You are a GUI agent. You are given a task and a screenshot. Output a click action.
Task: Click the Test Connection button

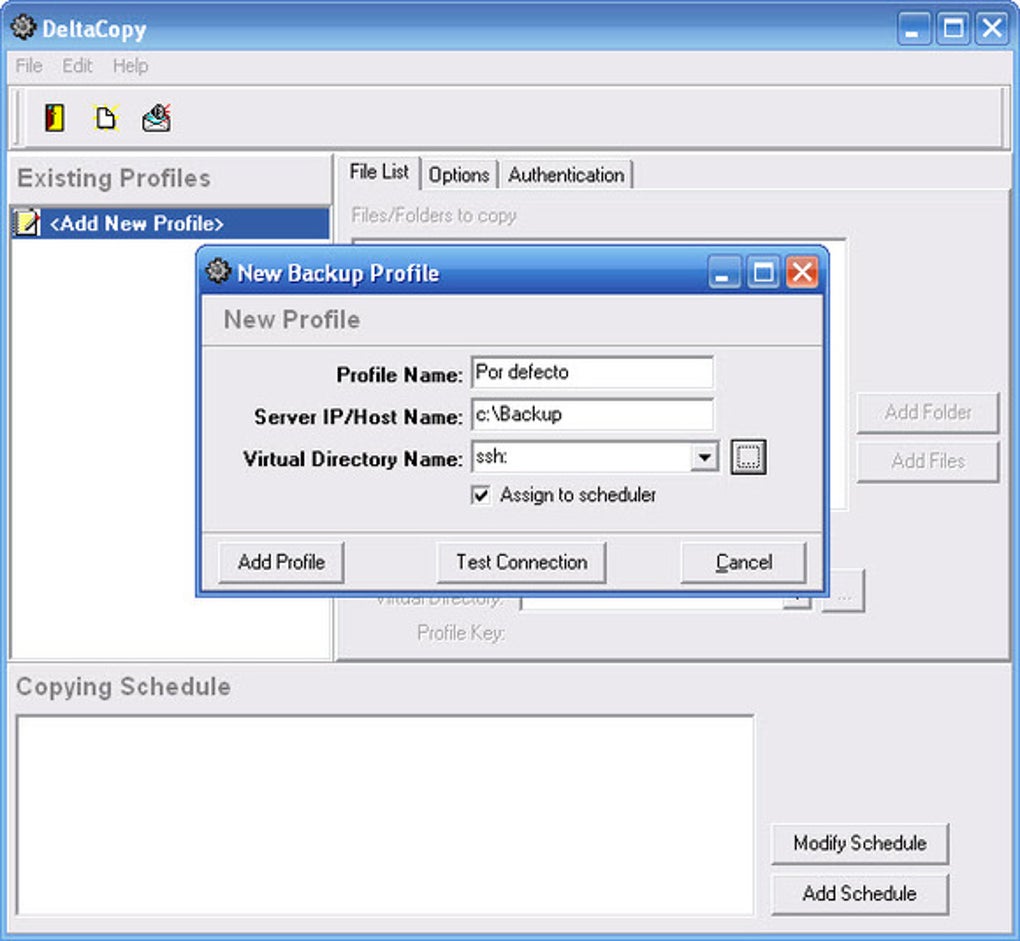[x=522, y=563]
